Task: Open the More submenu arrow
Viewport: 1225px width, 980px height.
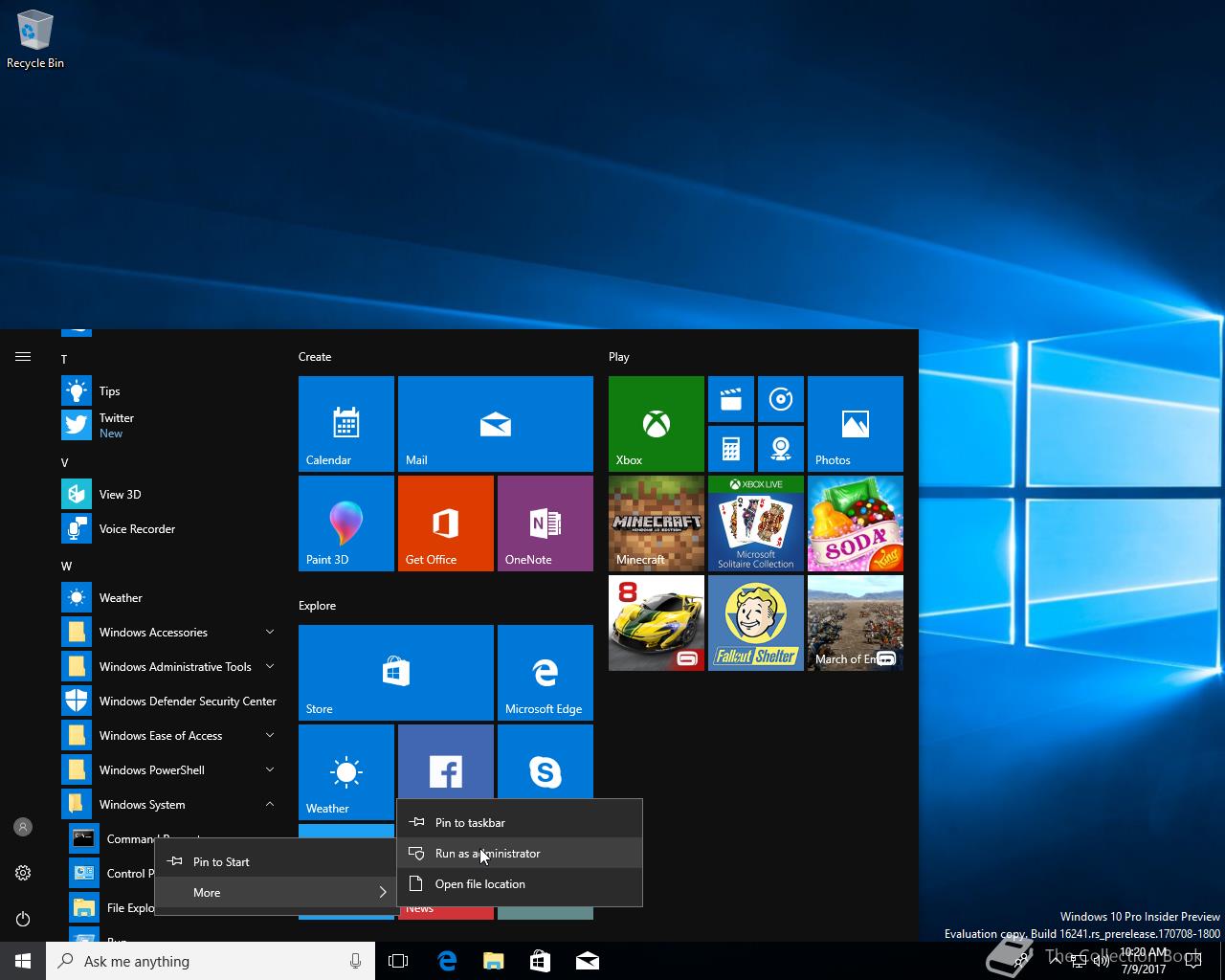Action: pos(383,892)
